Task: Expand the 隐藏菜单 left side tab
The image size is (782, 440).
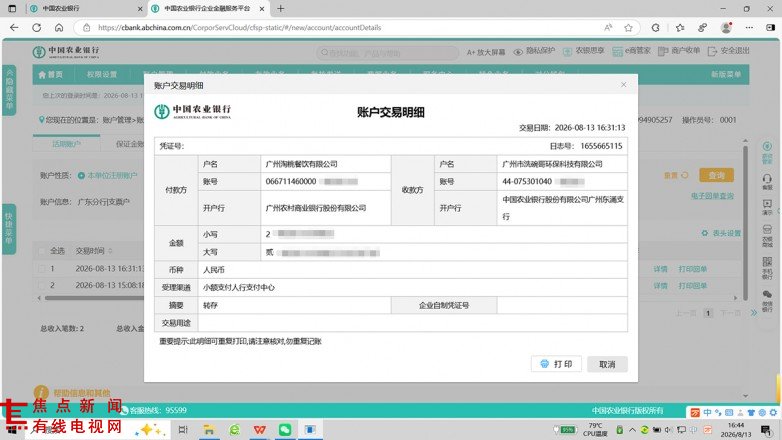Action: (x=9, y=90)
